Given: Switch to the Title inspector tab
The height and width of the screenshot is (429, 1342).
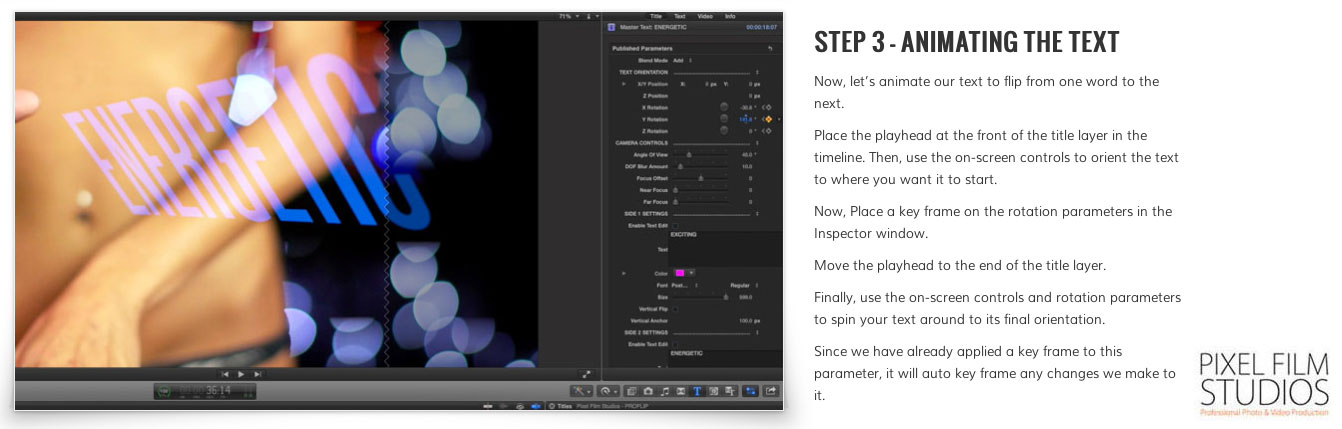Looking at the screenshot, I should (x=657, y=16).
